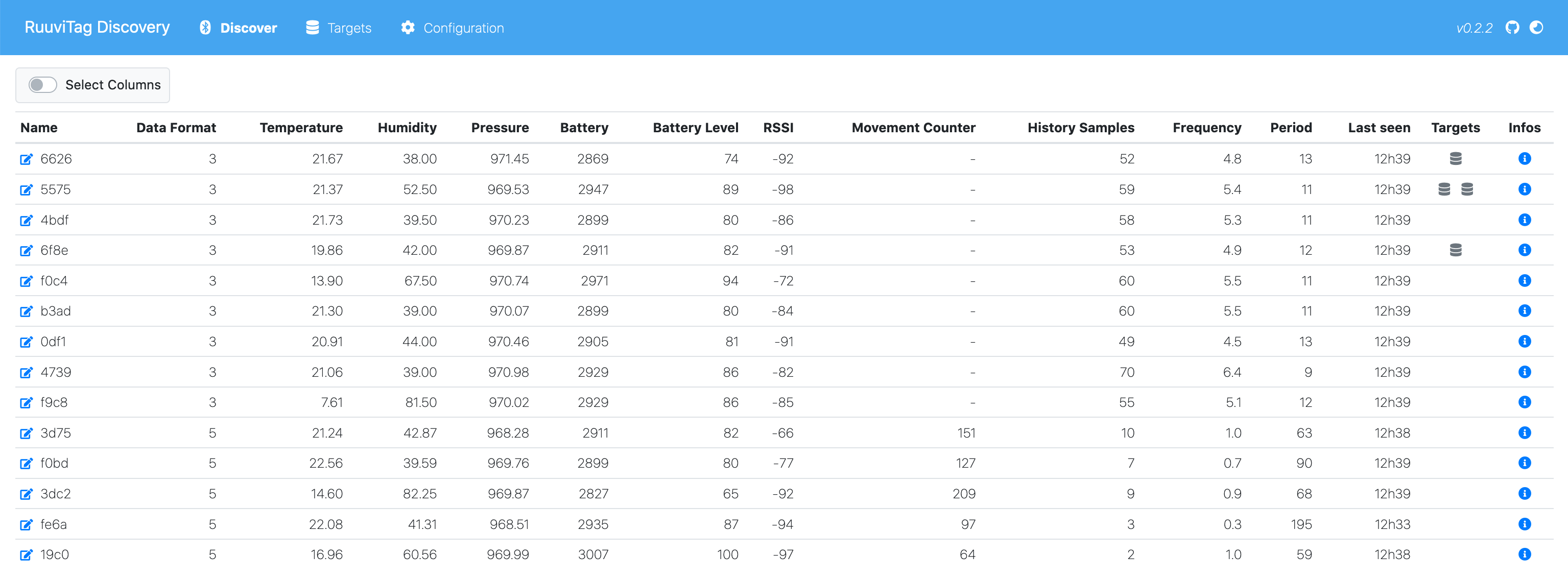The width and height of the screenshot is (1568, 579).
Task: Toggle the Select Columns switch
Action: tap(42, 85)
